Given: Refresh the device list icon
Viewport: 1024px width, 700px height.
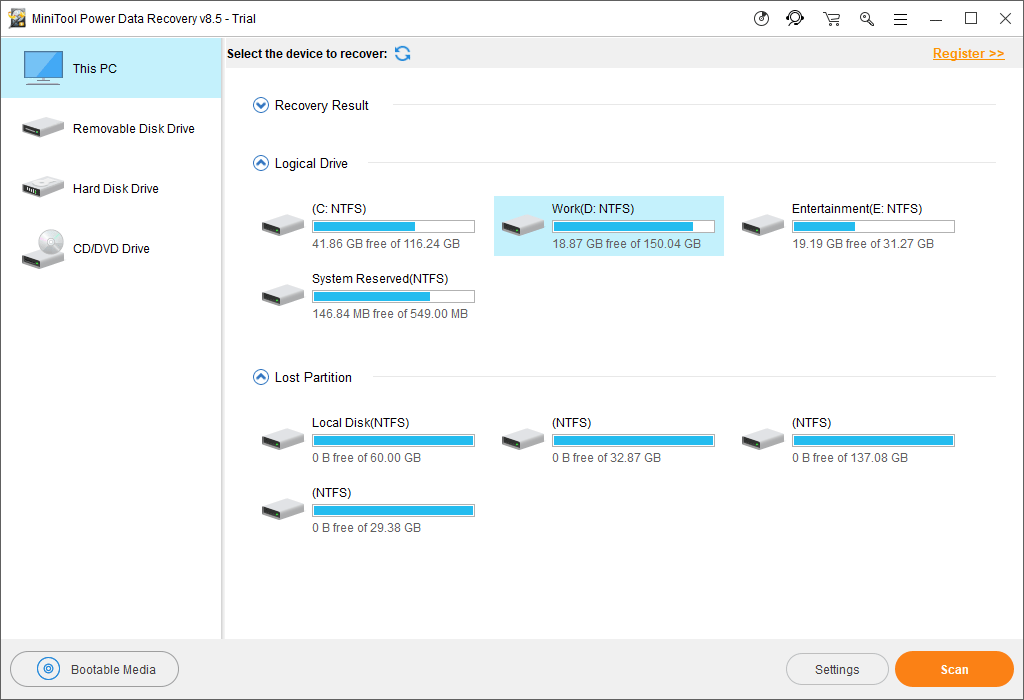Looking at the screenshot, I should 403,54.
